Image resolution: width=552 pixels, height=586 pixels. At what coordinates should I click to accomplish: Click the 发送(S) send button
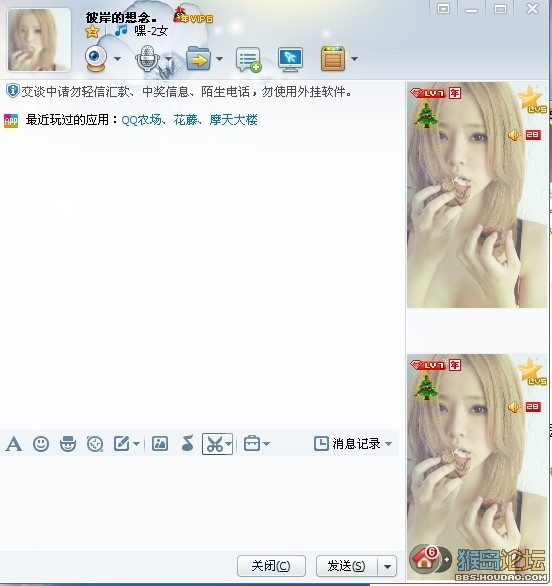(x=346, y=566)
